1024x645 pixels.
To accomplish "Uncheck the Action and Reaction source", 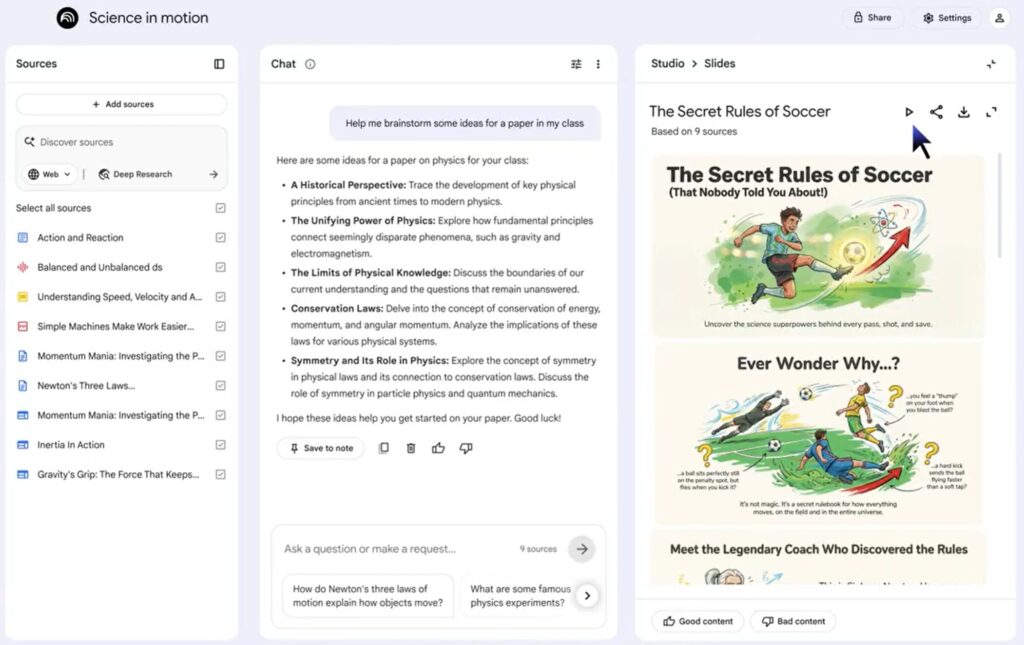I will tap(220, 238).
